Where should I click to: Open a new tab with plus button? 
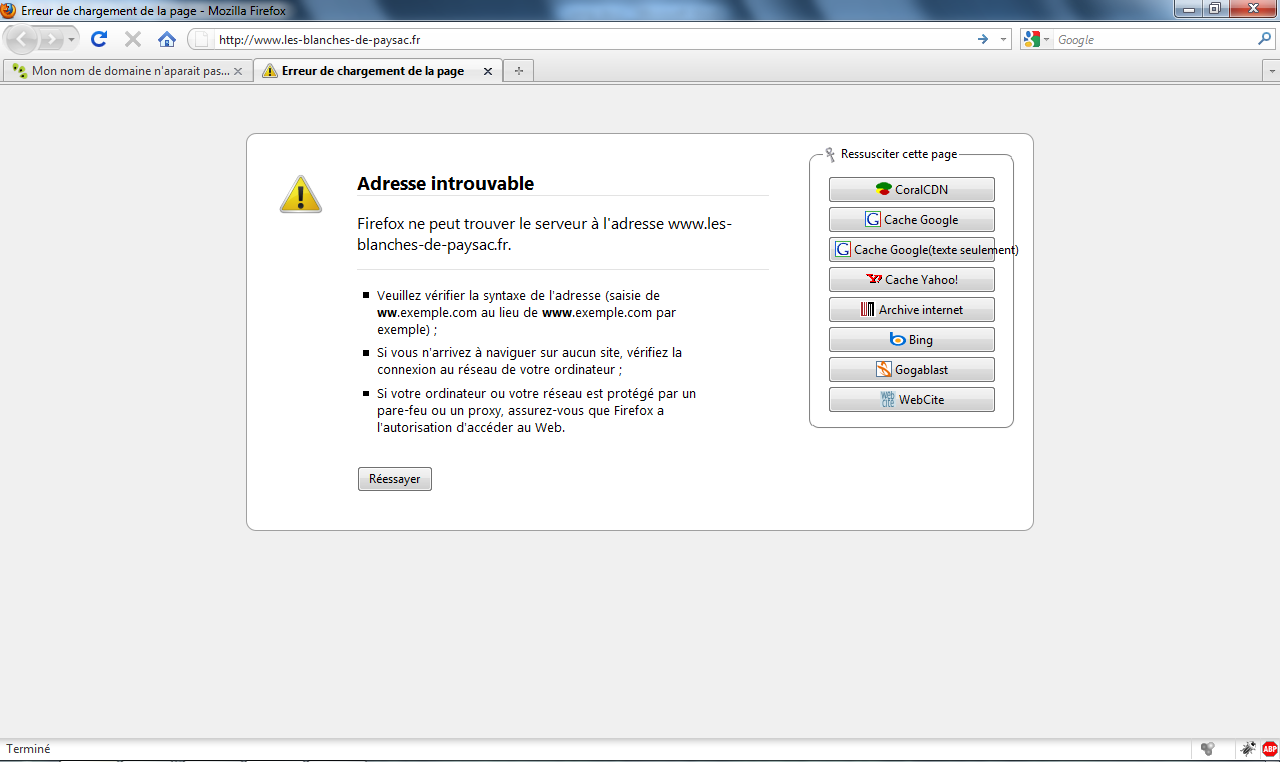point(518,71)
